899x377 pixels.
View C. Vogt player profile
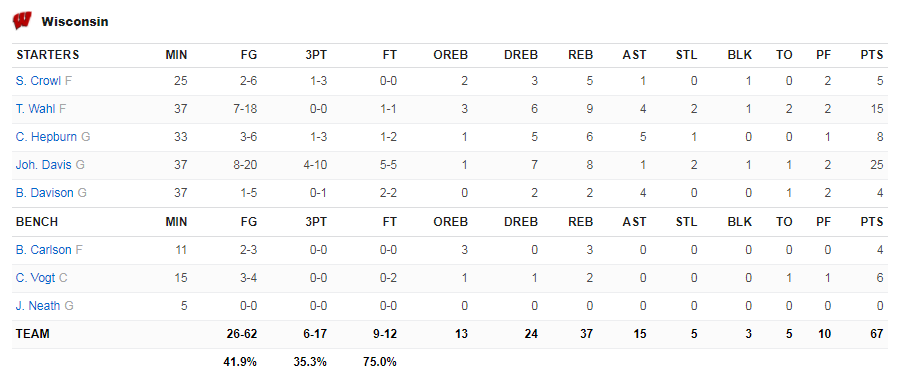[36, 278]
